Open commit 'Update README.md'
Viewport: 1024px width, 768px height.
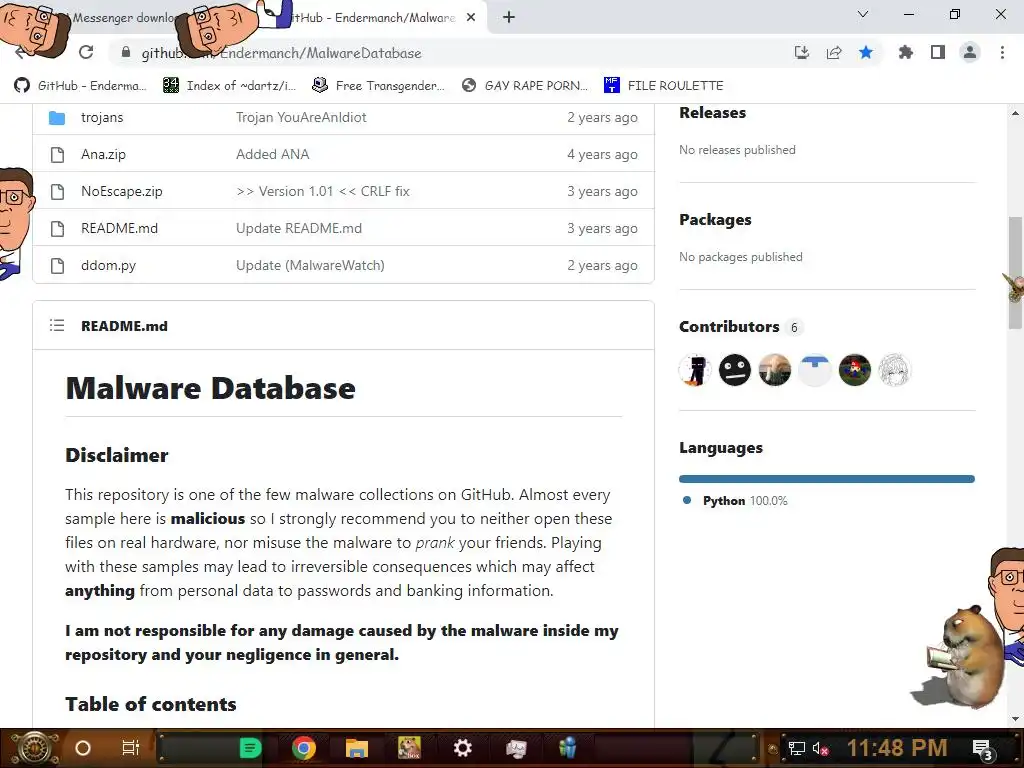(x=298, y=229)
